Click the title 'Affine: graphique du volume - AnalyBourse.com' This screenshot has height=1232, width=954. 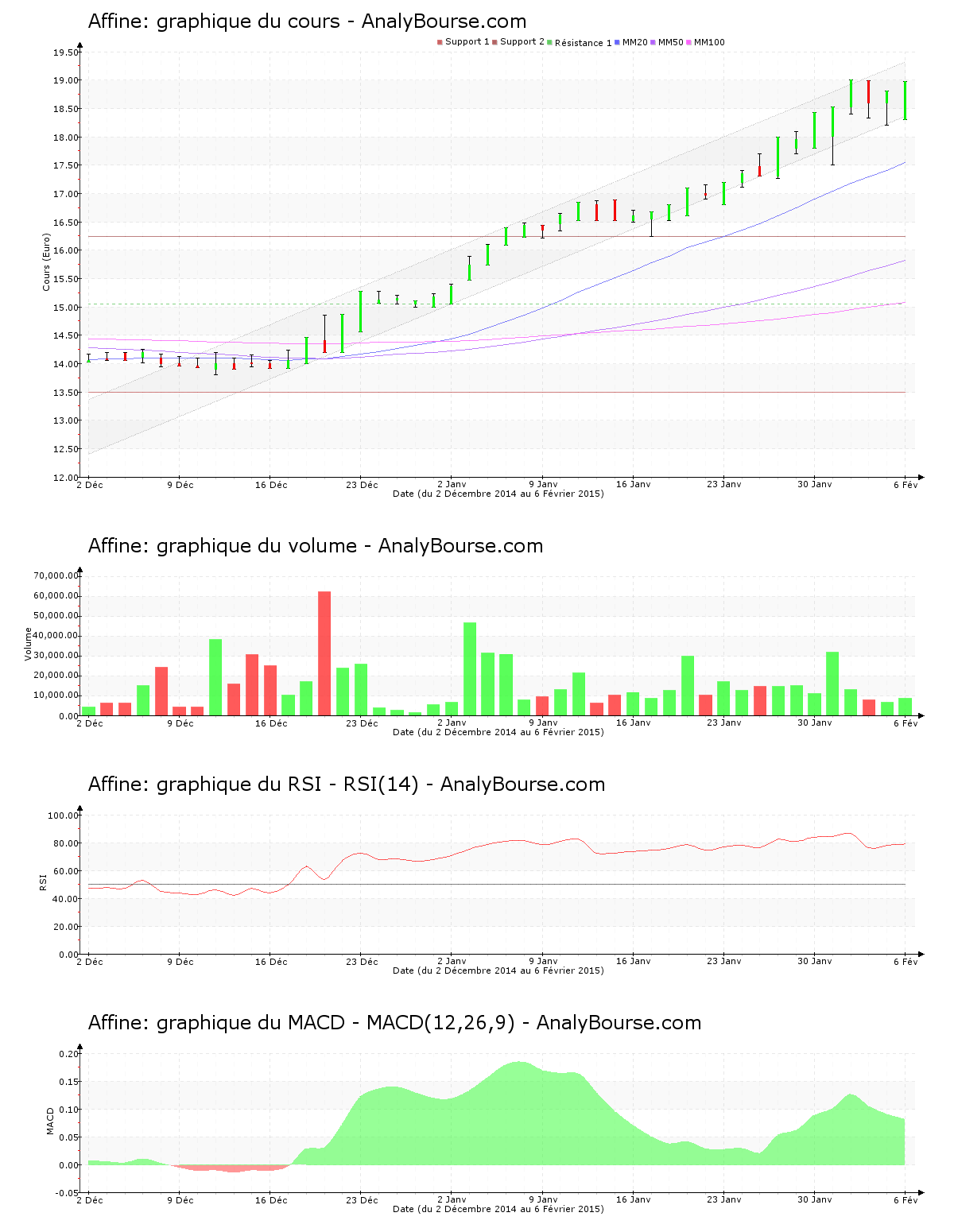[x=316, y=546]
